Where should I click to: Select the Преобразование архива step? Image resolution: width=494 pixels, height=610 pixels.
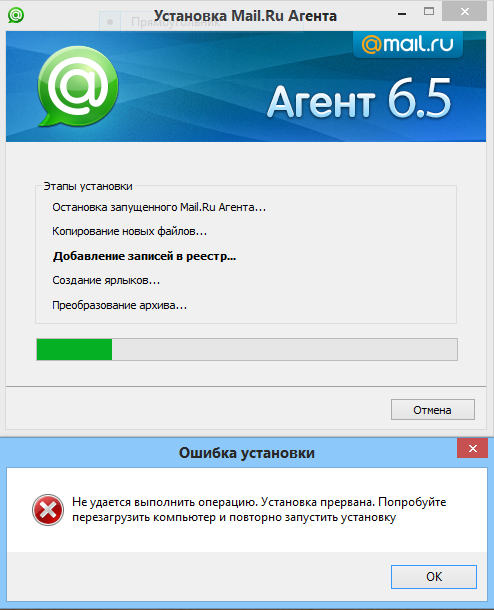click(119, 305)
